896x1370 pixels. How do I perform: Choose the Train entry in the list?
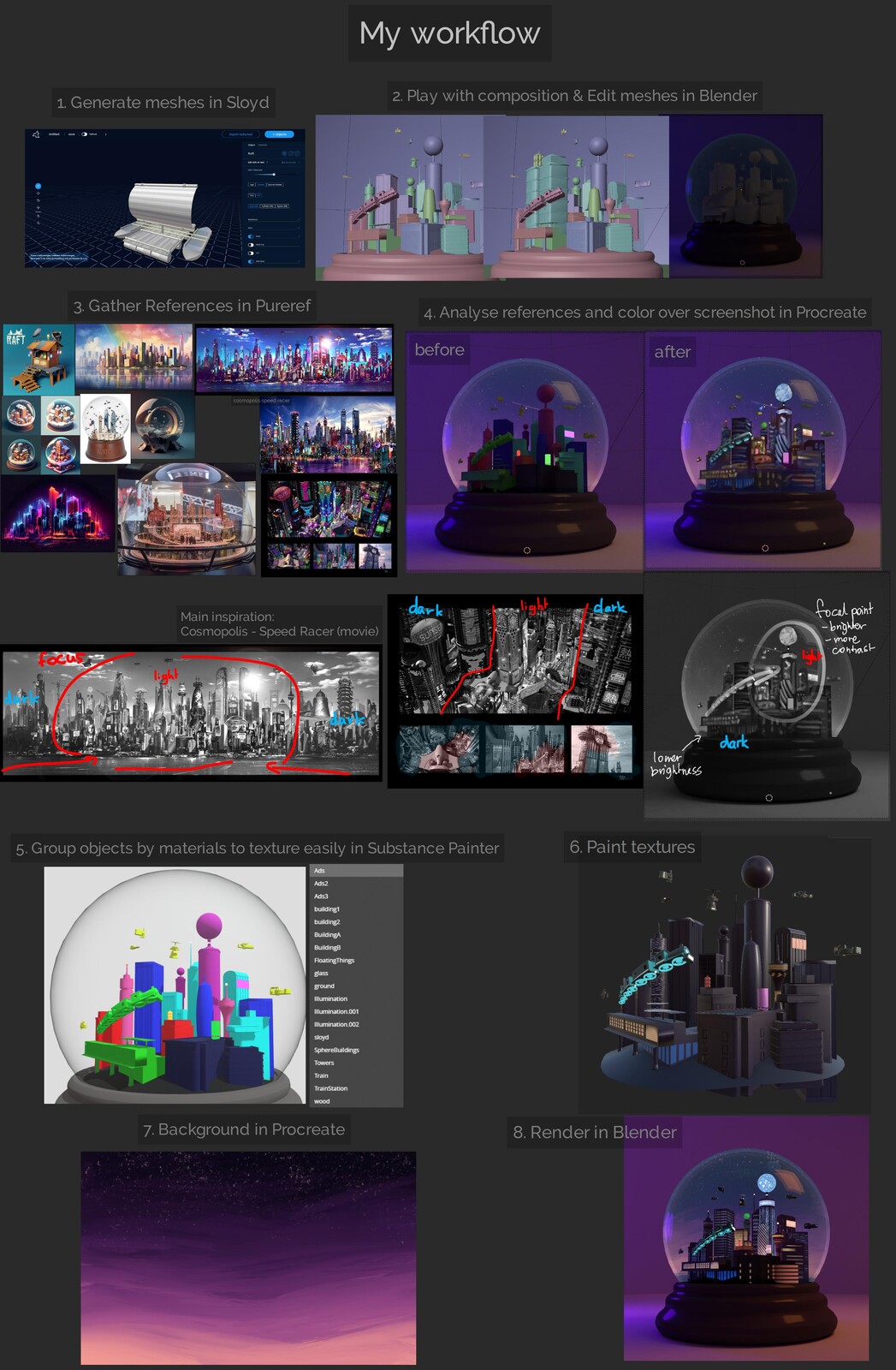[356, 1076]
